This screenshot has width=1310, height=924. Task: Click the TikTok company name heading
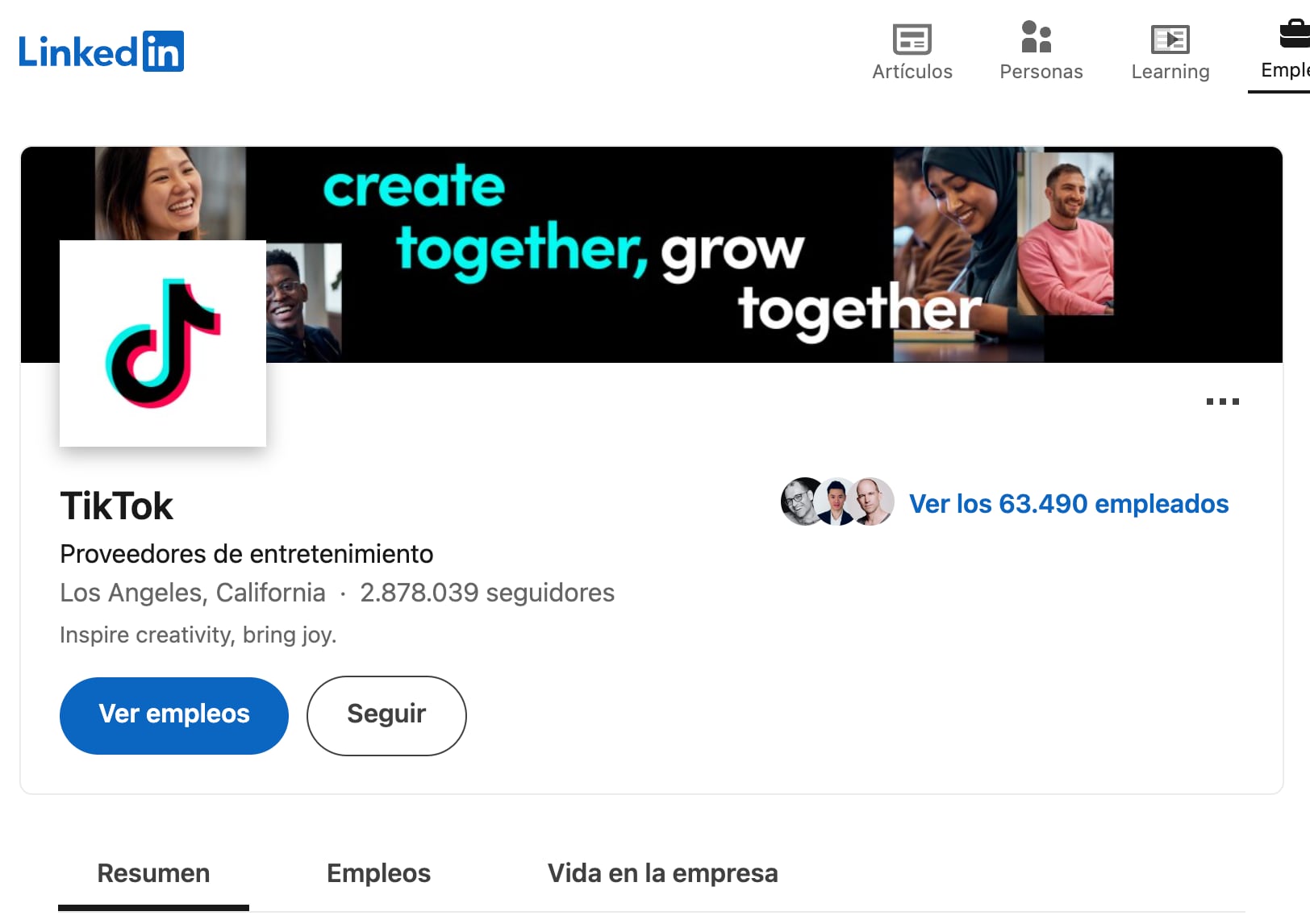tap(116, 506)
